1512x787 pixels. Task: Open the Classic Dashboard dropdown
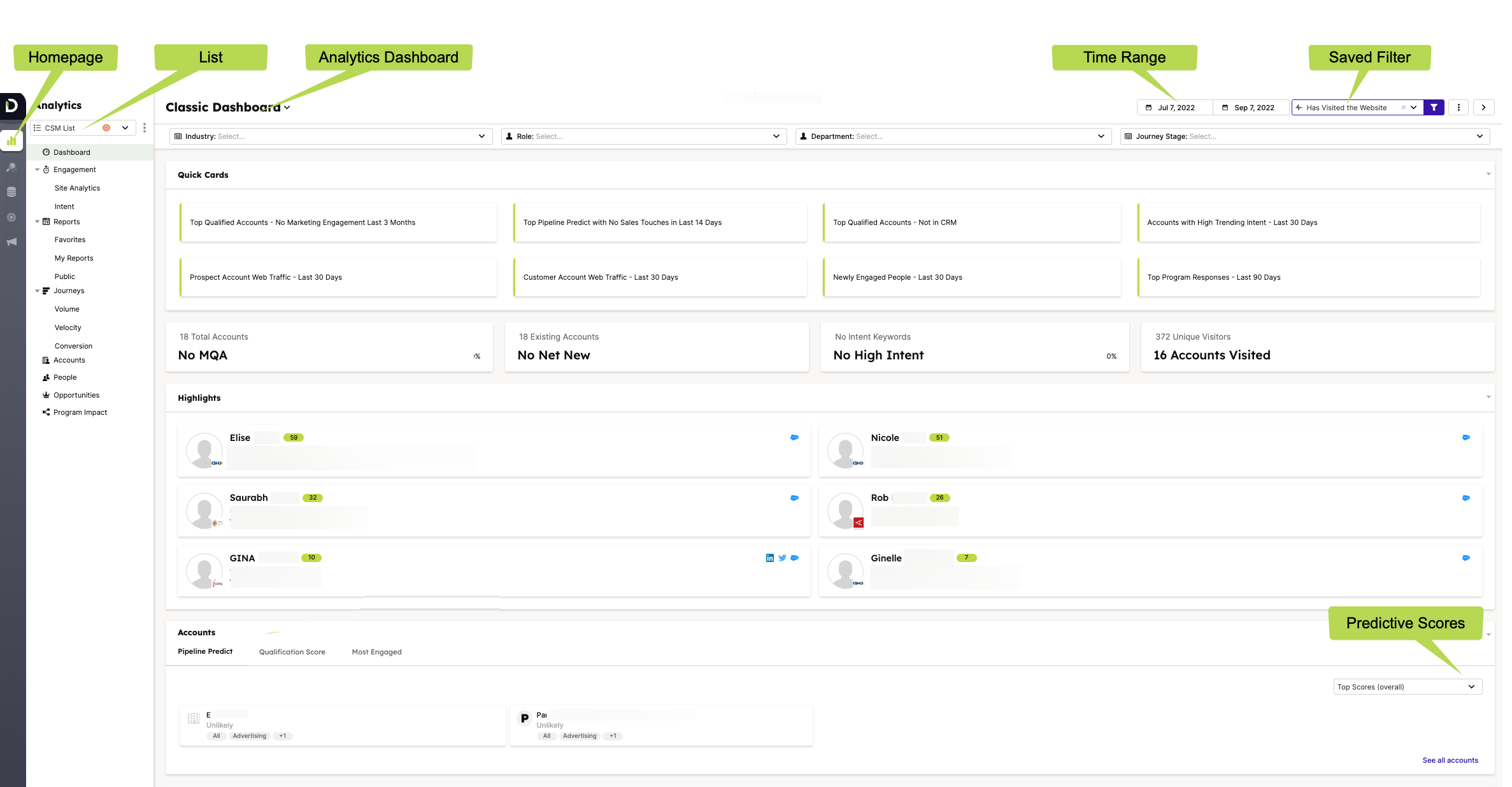[287, 107]
